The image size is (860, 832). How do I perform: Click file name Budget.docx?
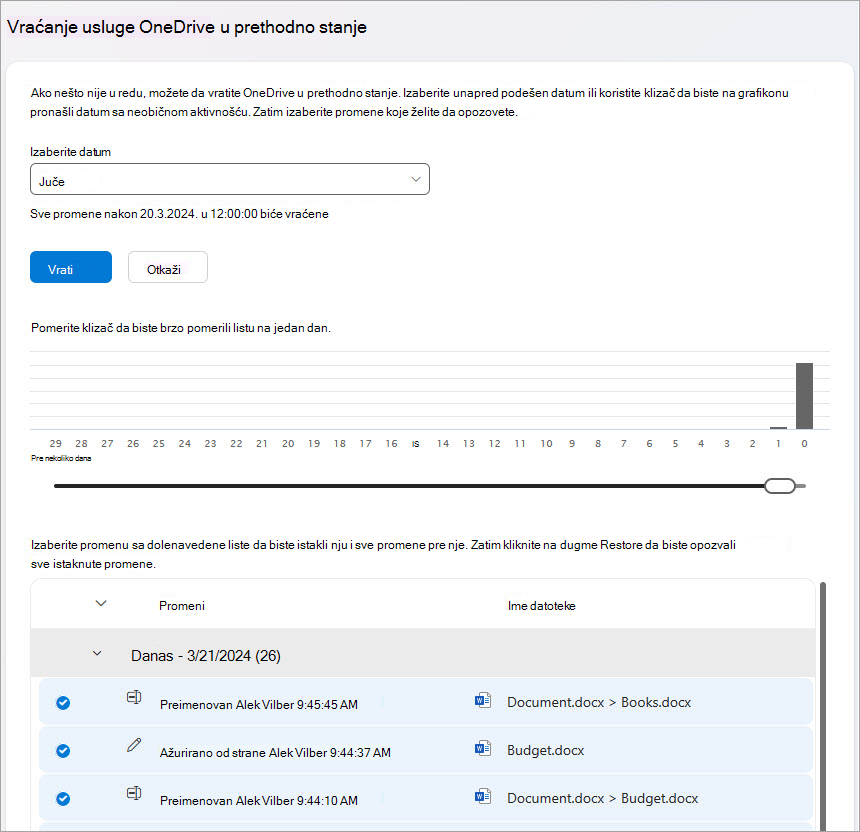pyautogui.click(x=546, y=750)
